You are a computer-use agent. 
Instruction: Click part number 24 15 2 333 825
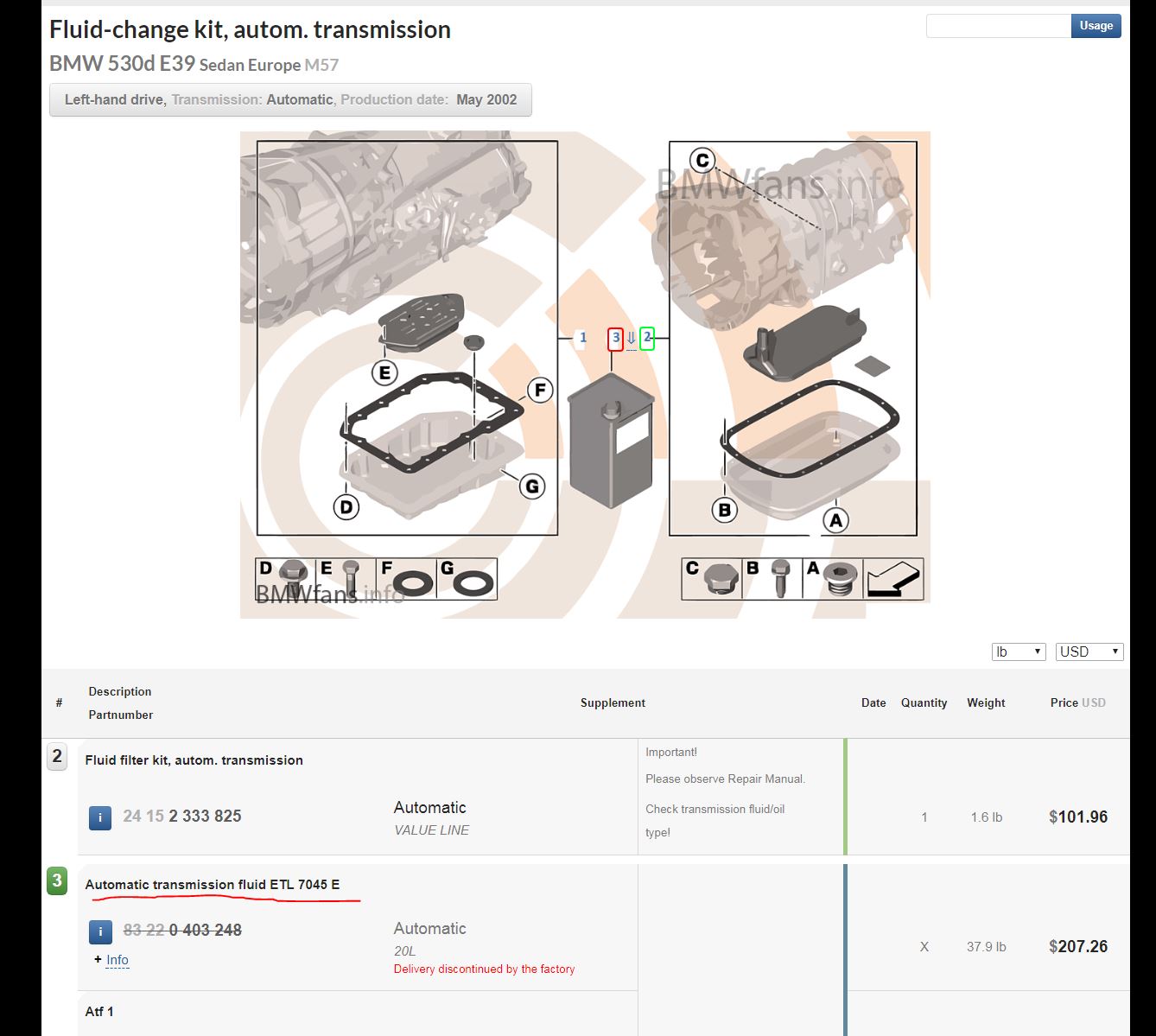[182, 817]
